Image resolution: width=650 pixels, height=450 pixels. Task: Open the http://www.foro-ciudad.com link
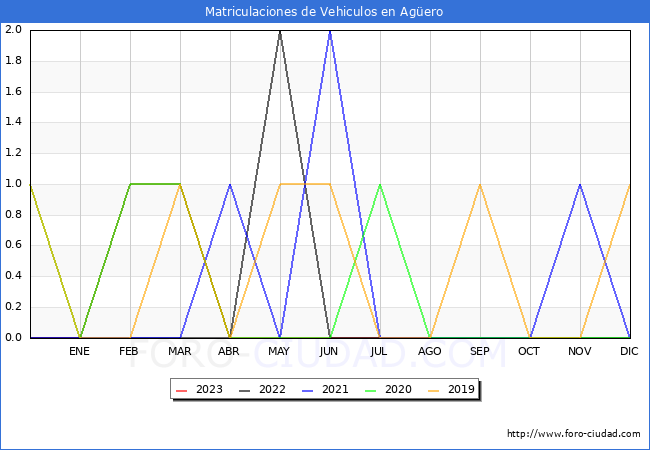[574, 434]
